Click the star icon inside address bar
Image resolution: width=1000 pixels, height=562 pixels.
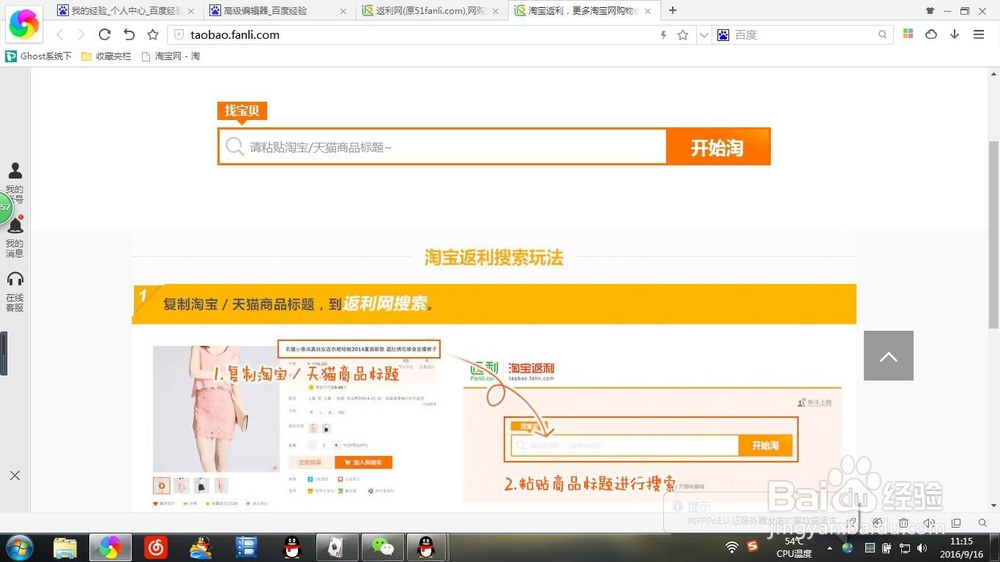(x=683, y=35)
